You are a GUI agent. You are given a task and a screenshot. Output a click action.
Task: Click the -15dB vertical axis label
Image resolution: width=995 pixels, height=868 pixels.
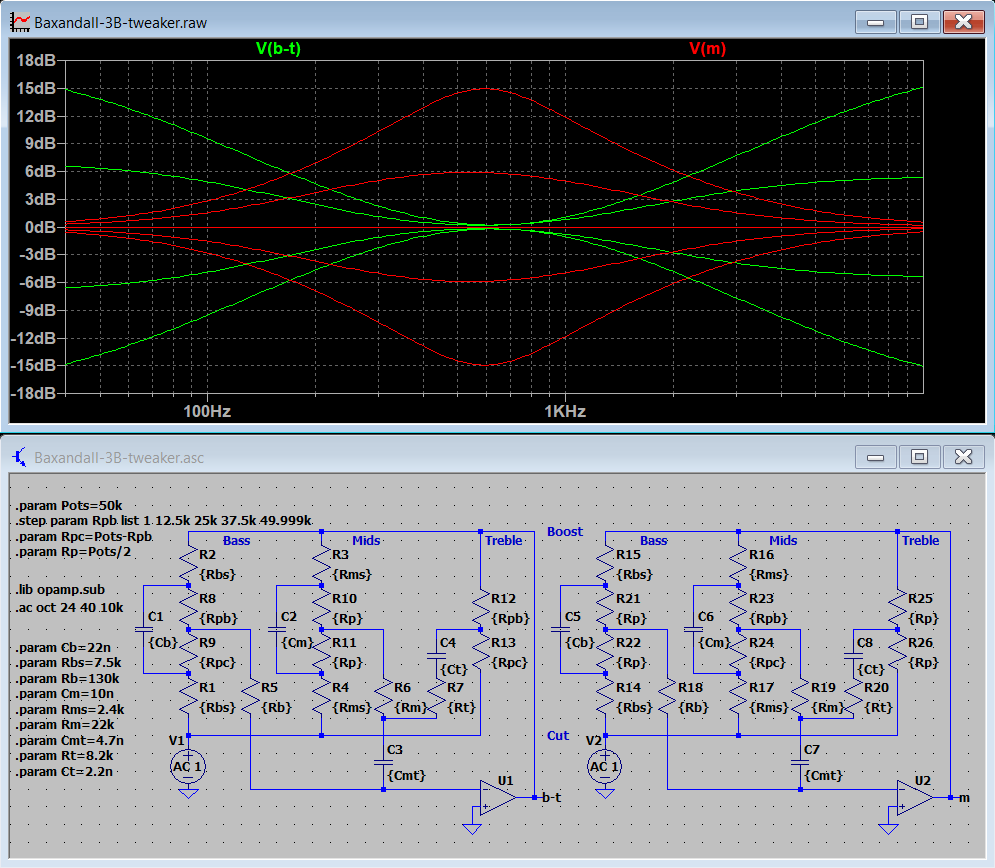[34, 365]
